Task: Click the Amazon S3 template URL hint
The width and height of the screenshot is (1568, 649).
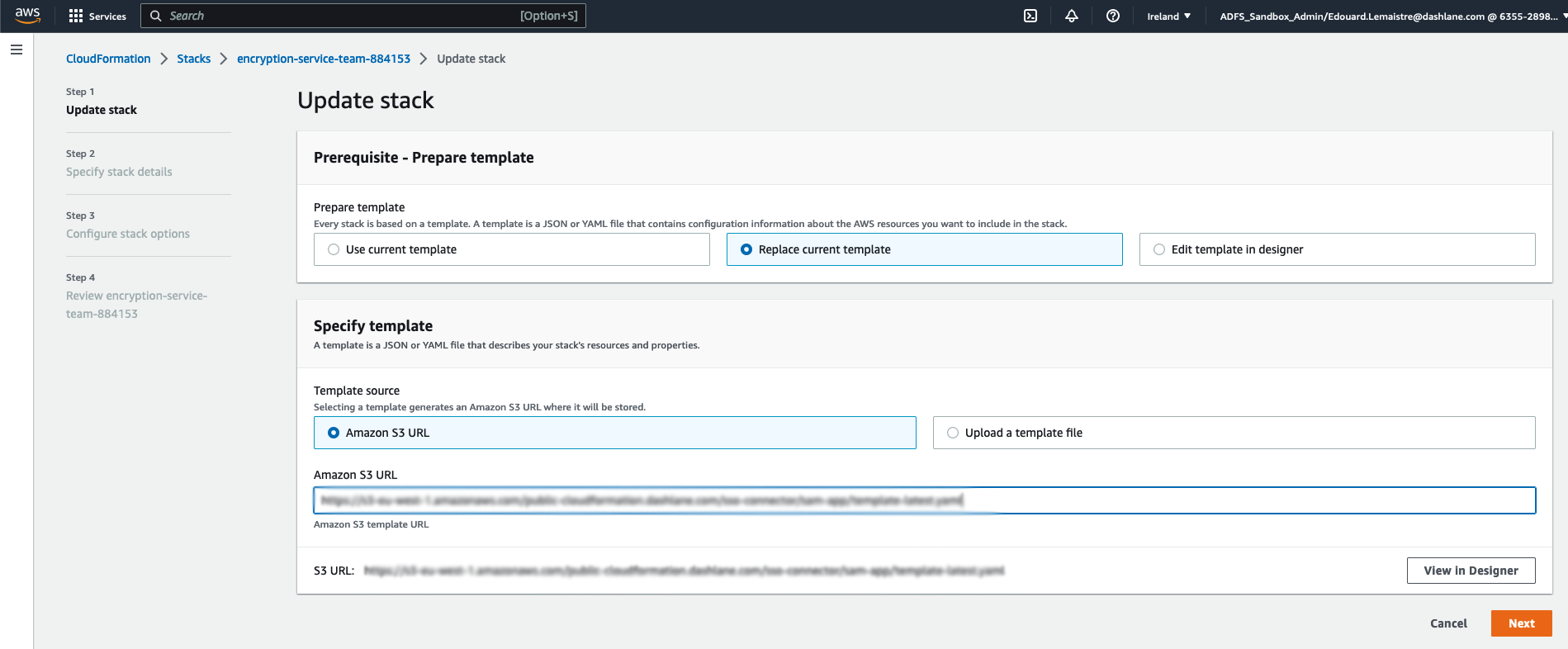Action: (x=371, y=524)
